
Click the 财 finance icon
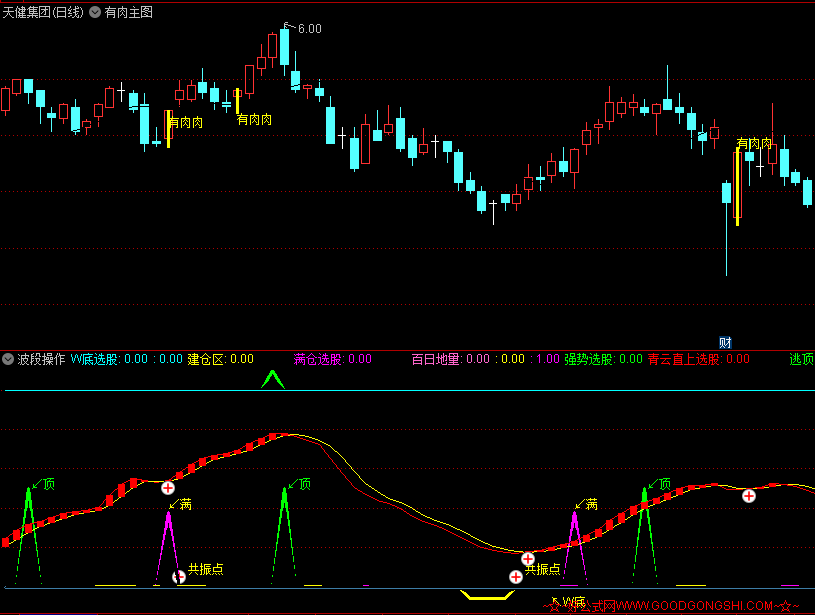tap(725, 343)
